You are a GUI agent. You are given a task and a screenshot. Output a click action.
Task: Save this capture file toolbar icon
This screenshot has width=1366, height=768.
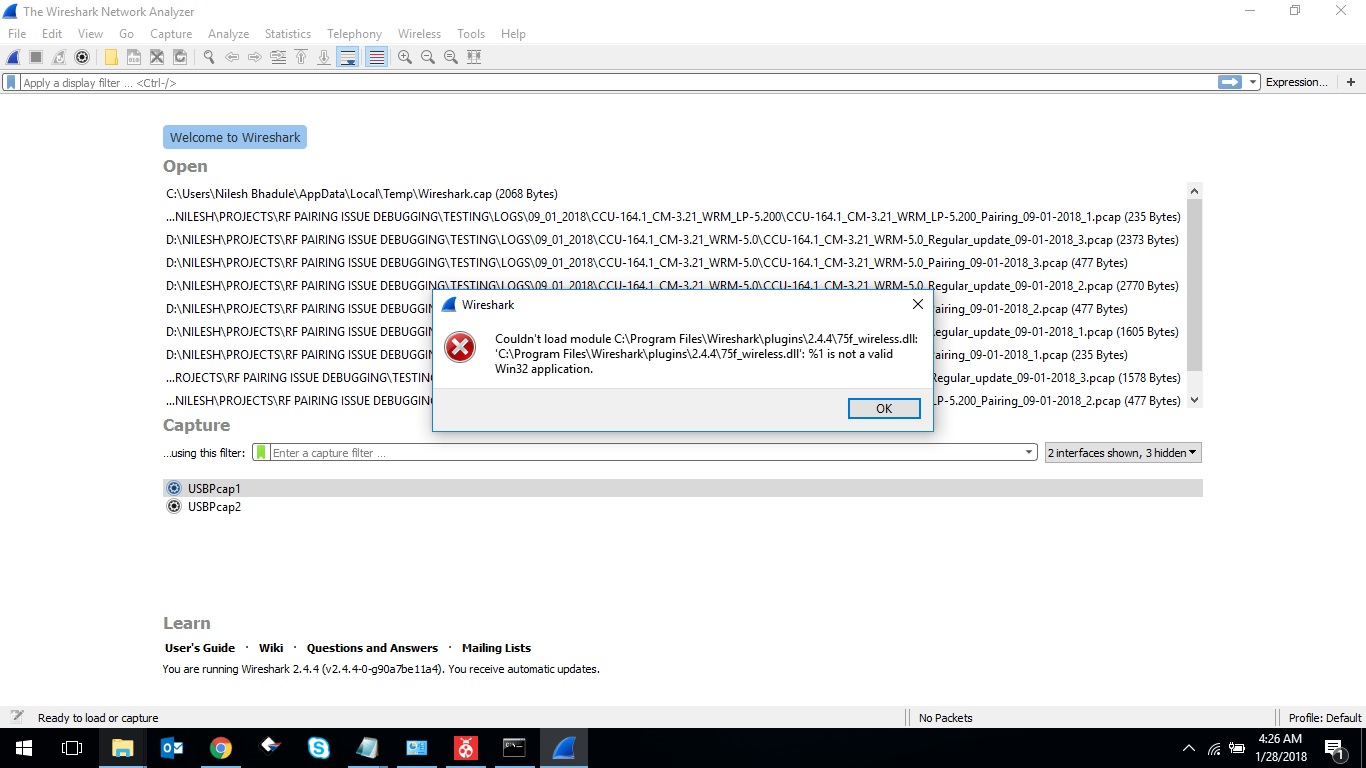click(x=134, y=57)
